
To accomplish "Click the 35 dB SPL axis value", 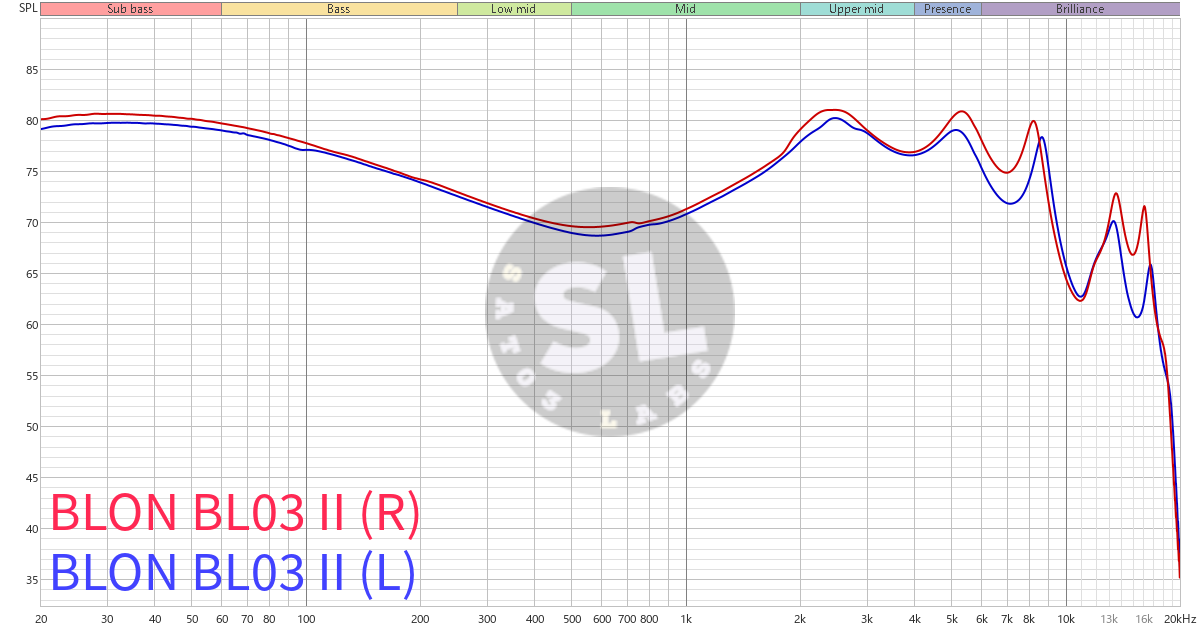I will pos(32,580).
